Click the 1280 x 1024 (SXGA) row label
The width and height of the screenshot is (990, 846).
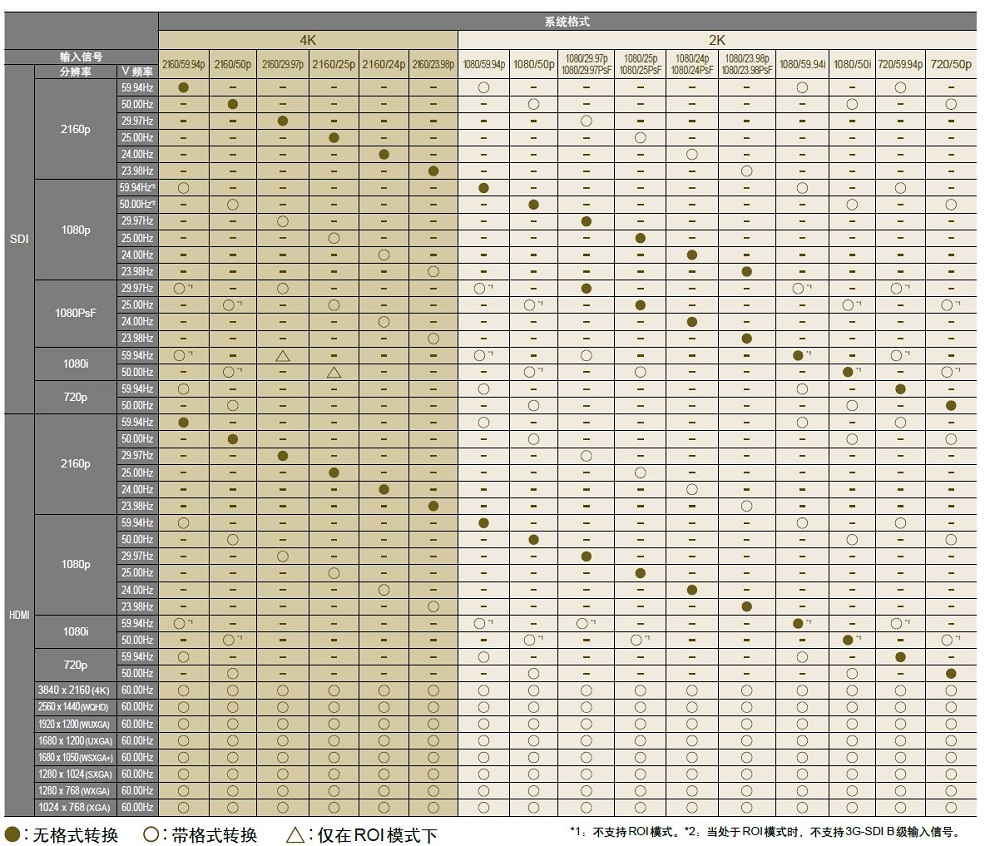pyautogui.click(x=75, y=774)
